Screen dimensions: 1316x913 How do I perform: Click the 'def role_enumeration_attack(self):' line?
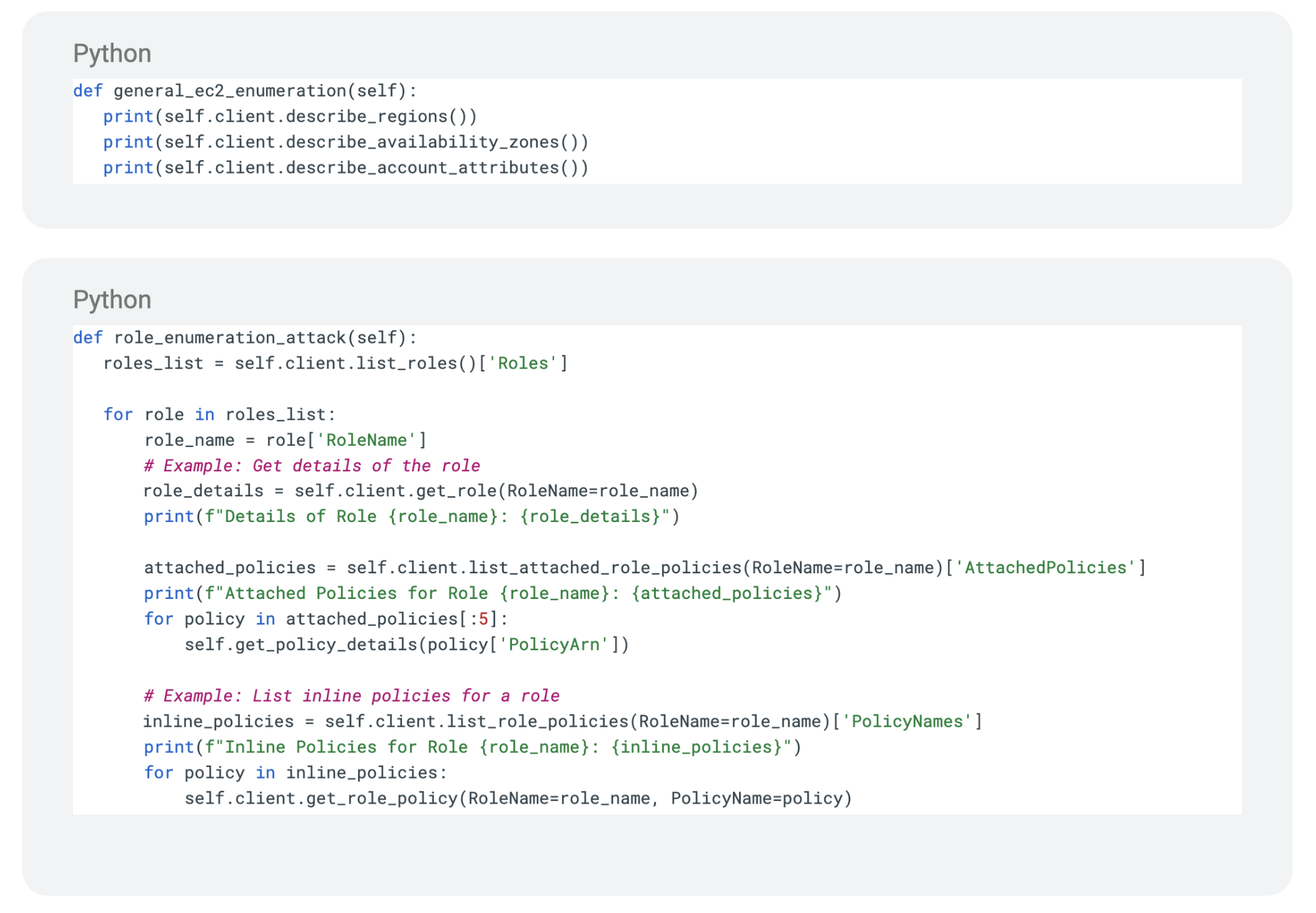click(x=245, y=338)
